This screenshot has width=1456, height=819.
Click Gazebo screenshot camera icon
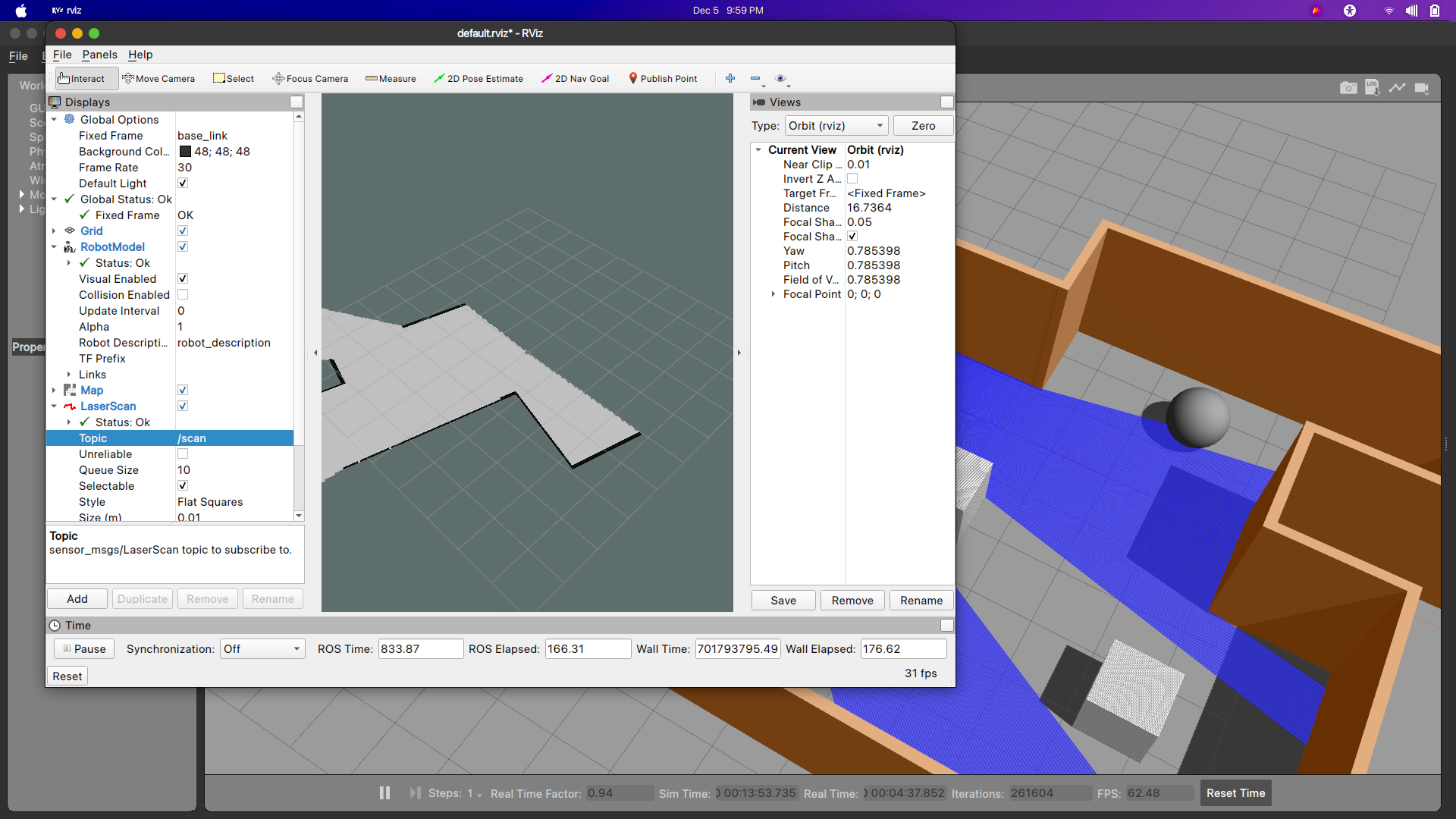click(1348, 88)
